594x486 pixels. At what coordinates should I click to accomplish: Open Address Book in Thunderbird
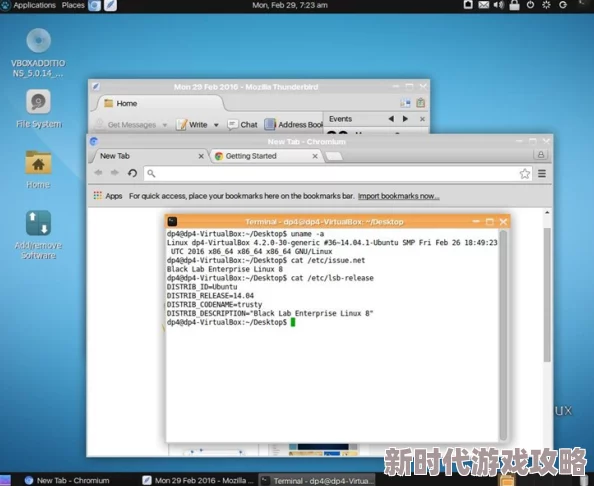pyautogui.click(x=294, y=125)
